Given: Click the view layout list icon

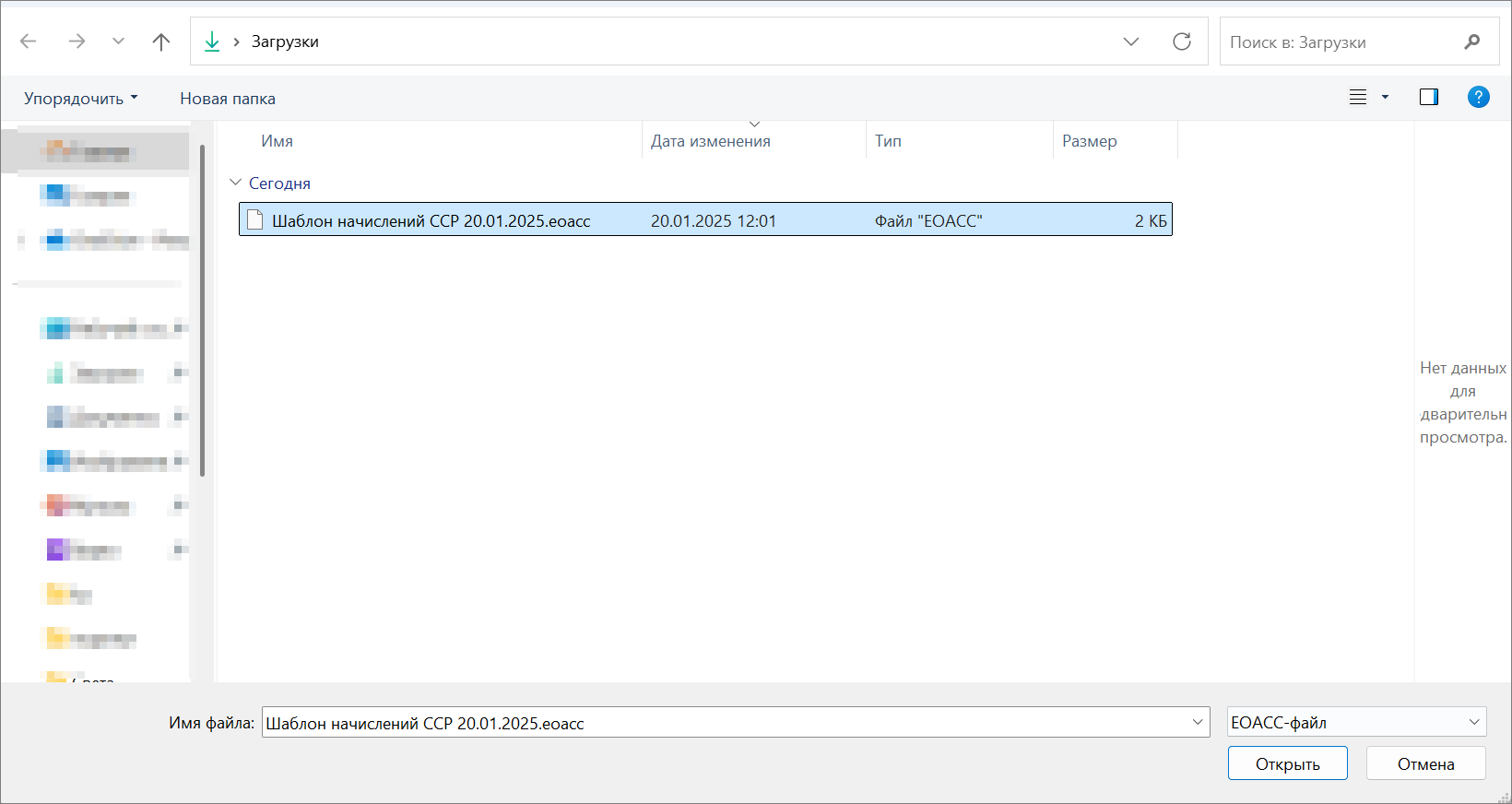Looking at the screenshot, I should (x=1358, y=97).
